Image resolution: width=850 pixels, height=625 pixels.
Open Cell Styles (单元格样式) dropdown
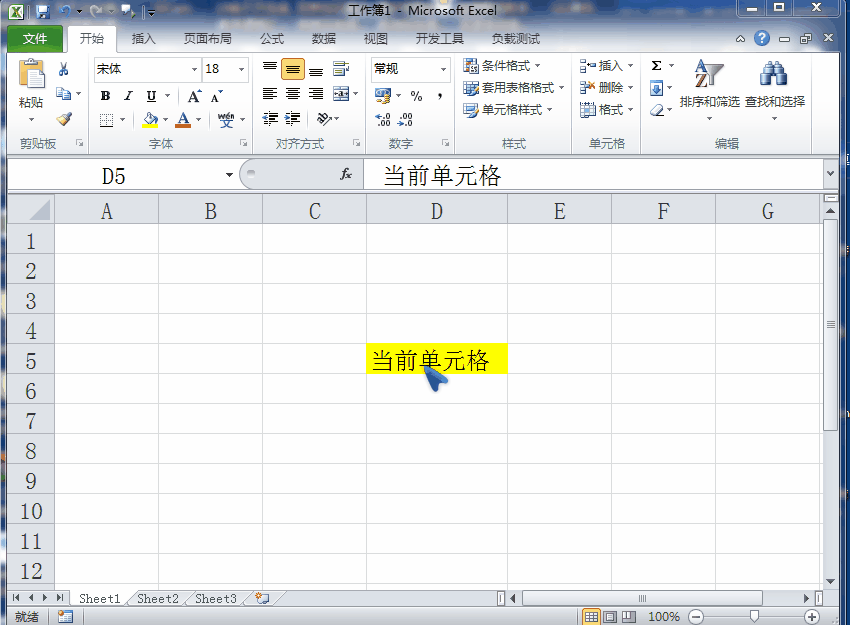click(x=508, y=109)
